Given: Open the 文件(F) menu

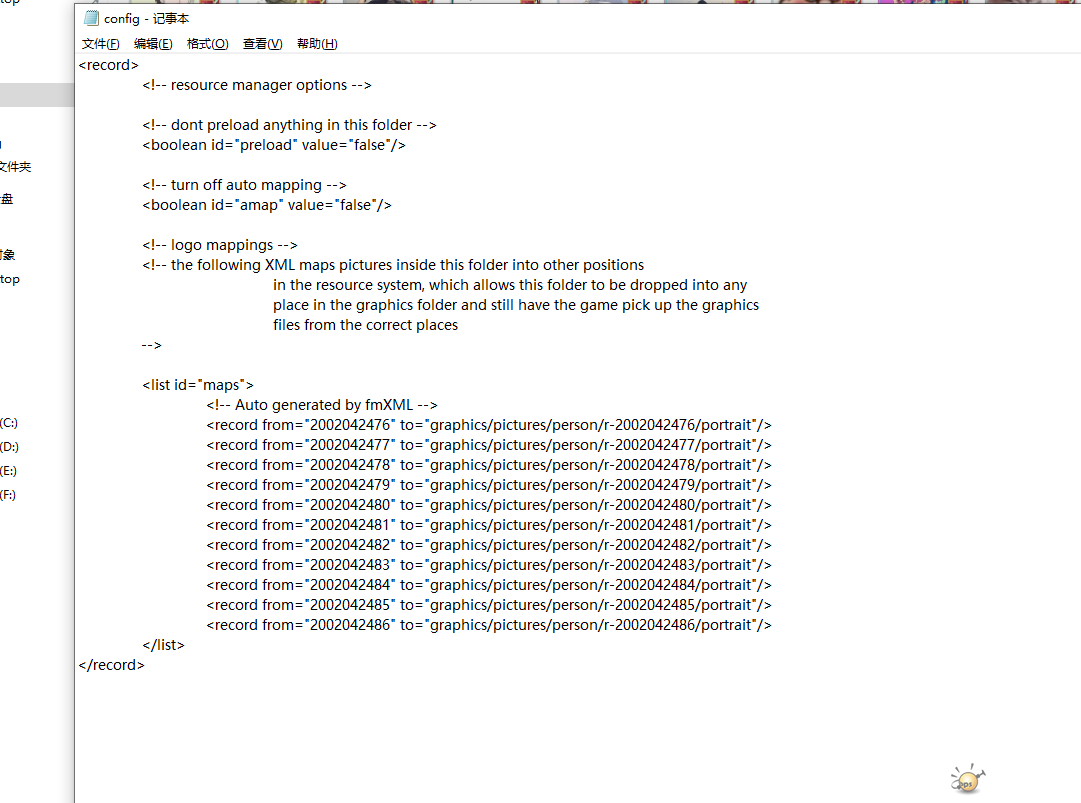Looking at the screenshot, I should [100, 44].
